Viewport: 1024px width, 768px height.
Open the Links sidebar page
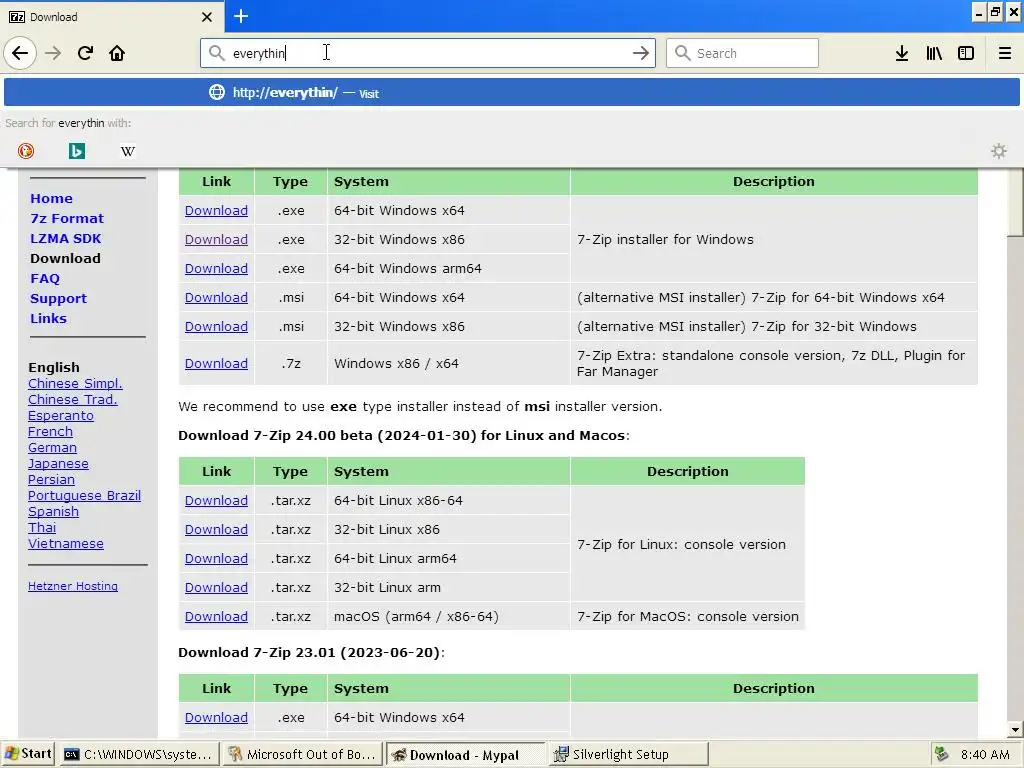[x=48, y=319]
